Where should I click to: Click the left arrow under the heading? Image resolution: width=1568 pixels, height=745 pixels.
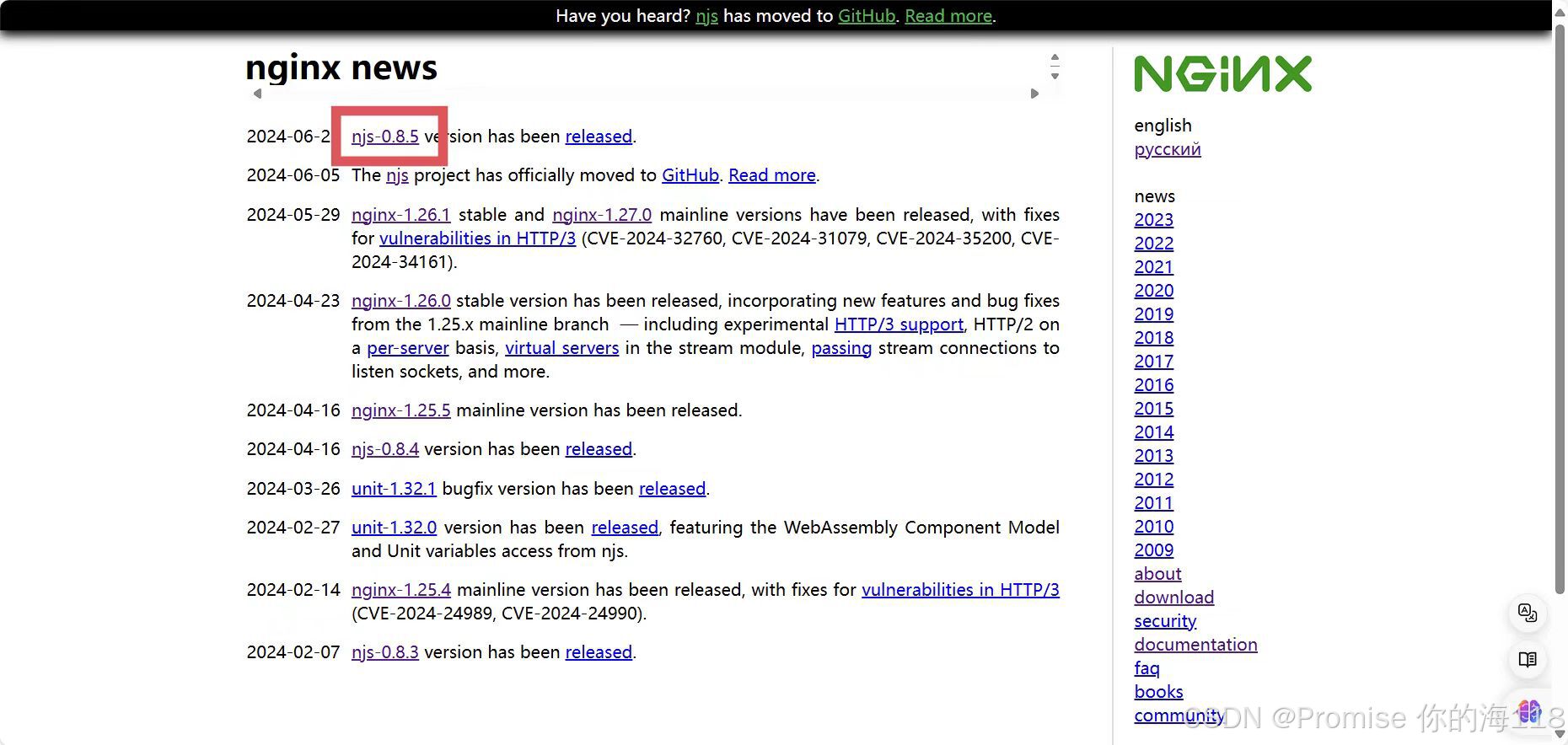[257, 94]
